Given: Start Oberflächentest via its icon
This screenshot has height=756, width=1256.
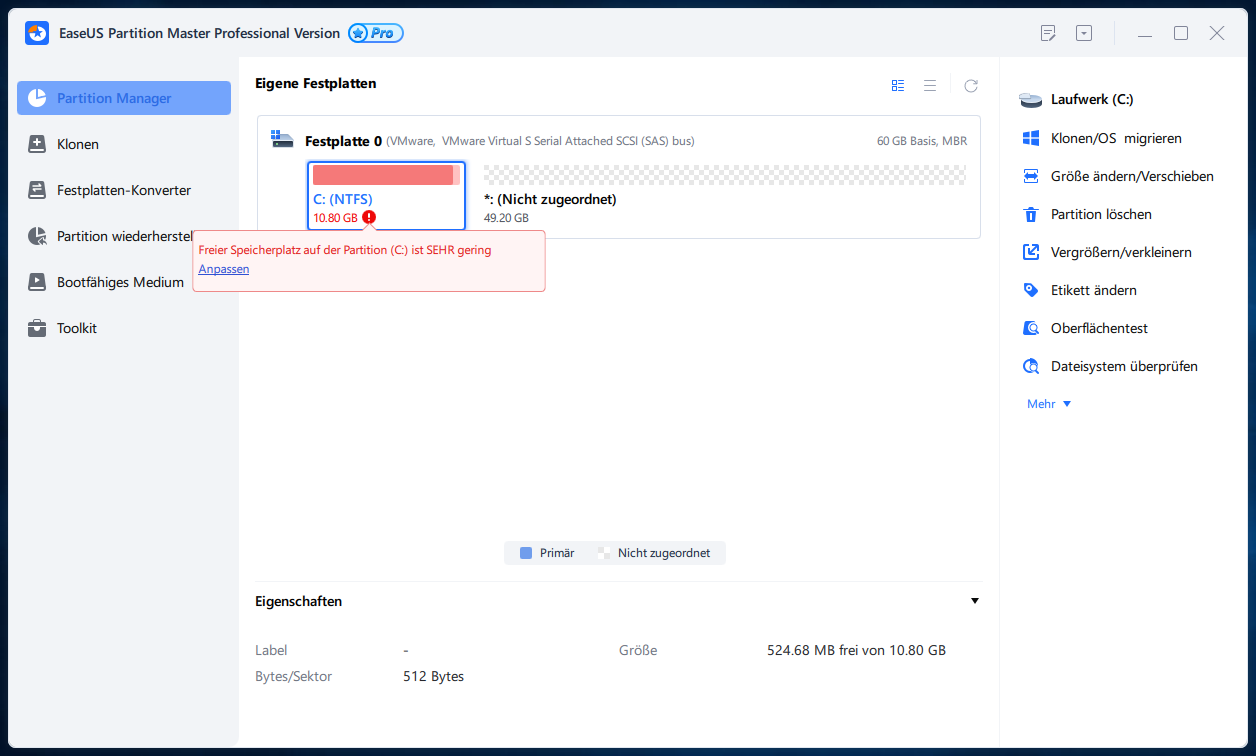Looking at the screenshot, I should click(1031, 328).
